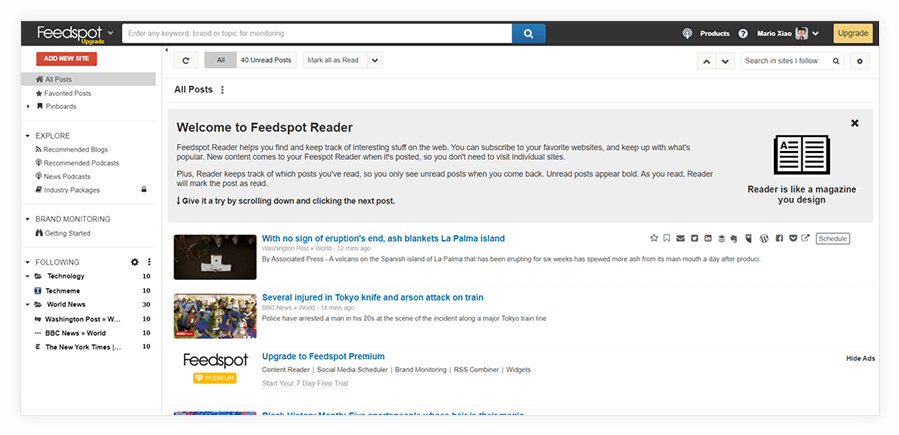Open Recommended Blogs
Screen dimensions: 899x435
pos(71,150)
